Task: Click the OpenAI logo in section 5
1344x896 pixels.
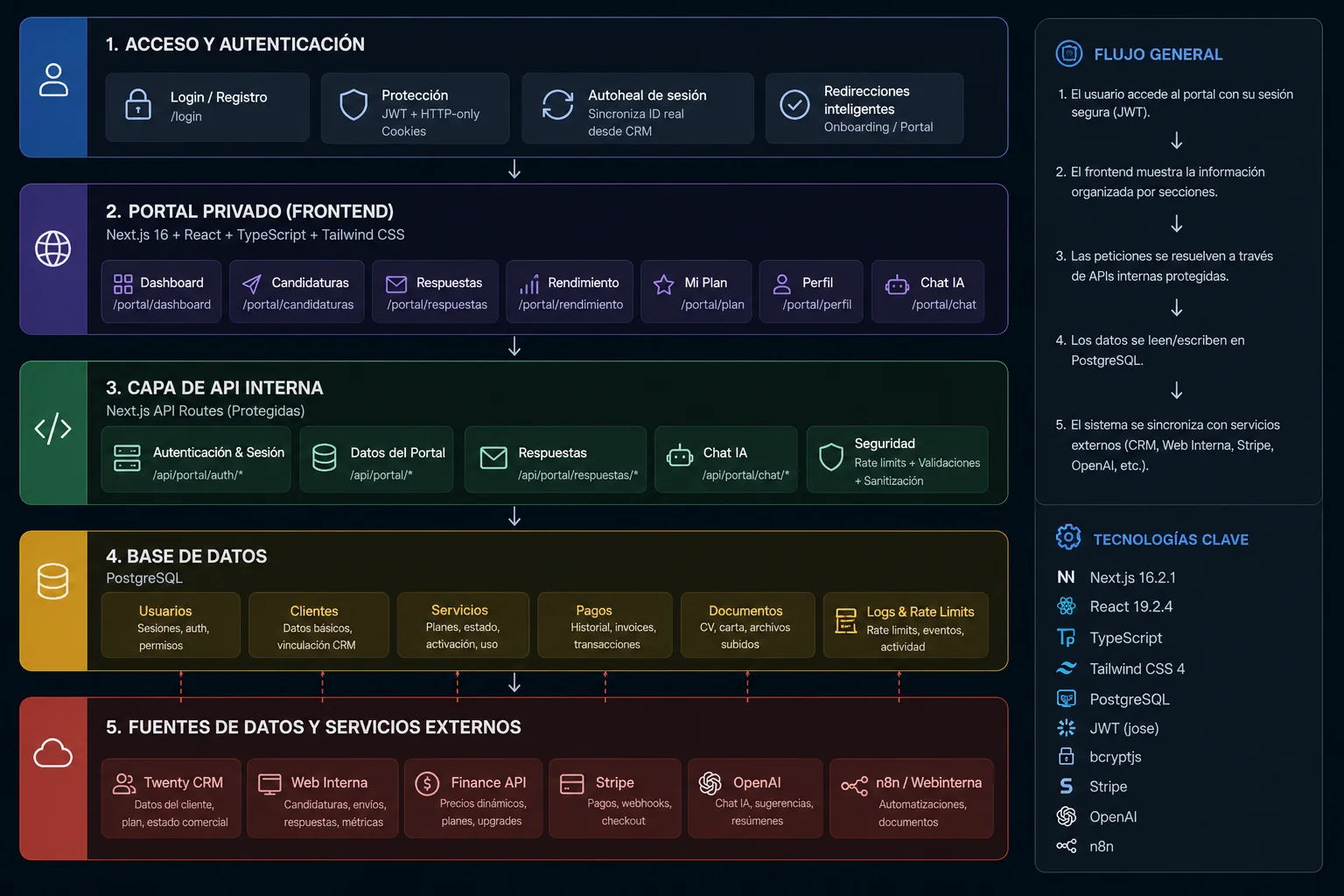Action: (710, 783)
